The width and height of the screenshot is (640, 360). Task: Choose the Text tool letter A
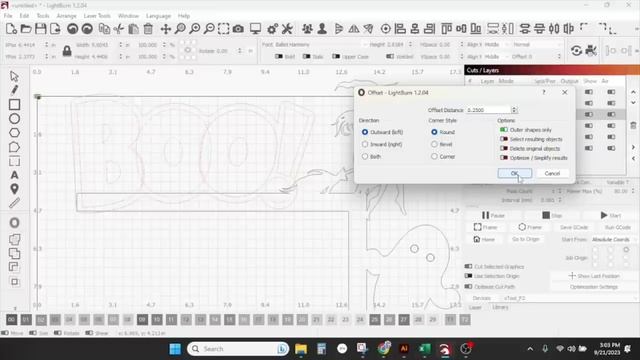[14, 175]
